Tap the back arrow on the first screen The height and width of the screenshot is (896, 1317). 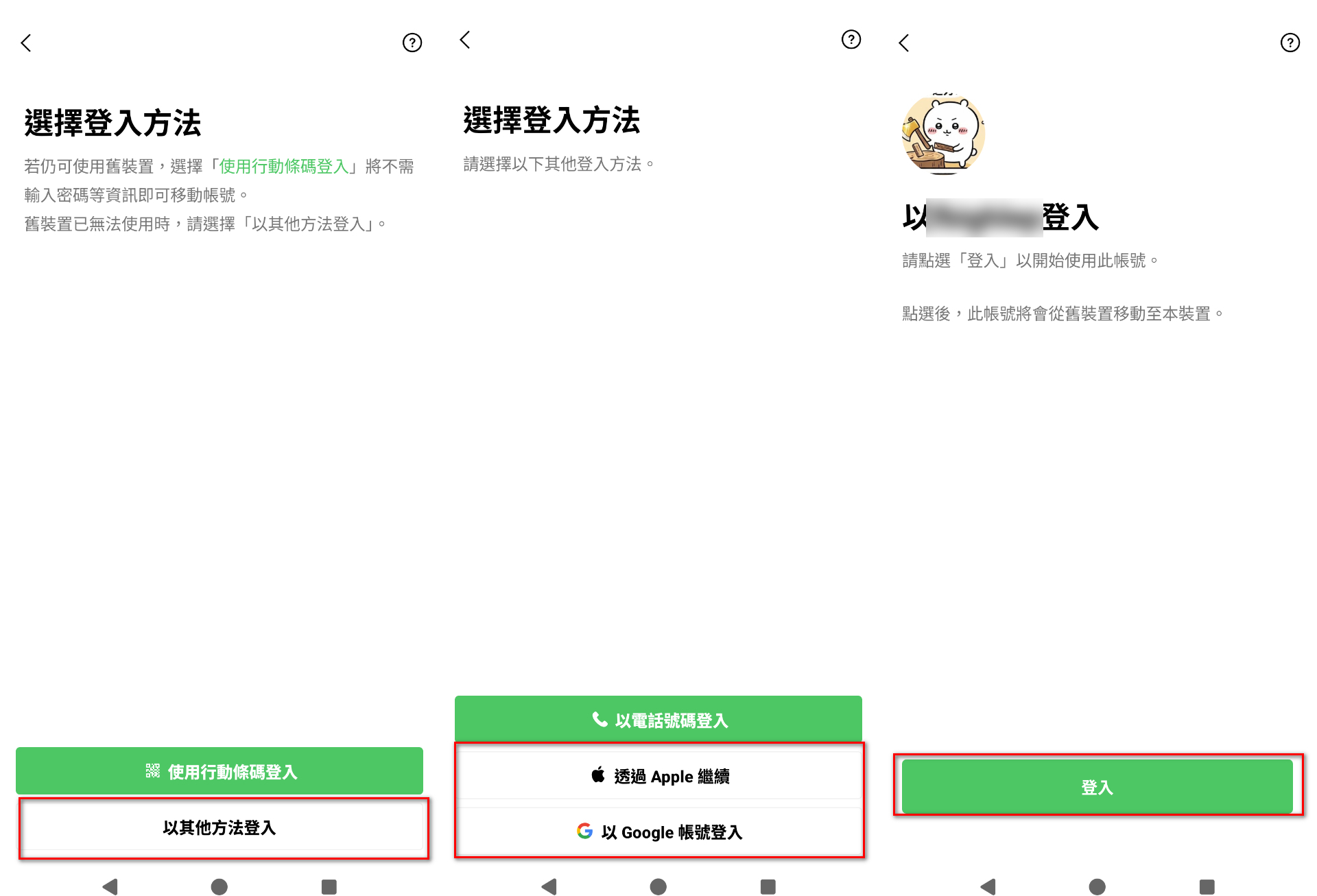click(26, 43)
